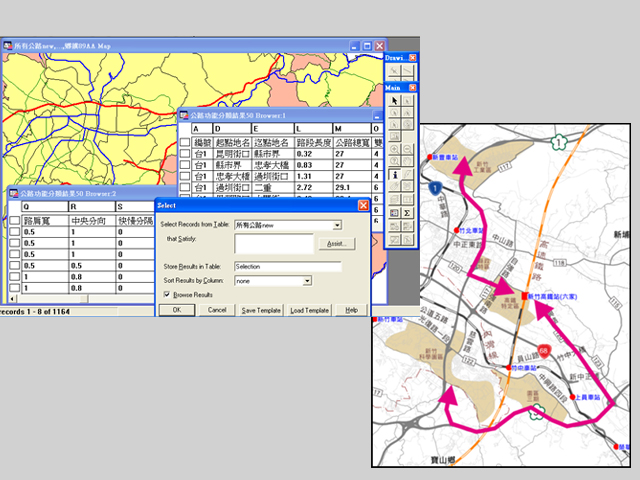Click the Unselect All tool
The image size is (640, 480).
(x=408, y=124)
